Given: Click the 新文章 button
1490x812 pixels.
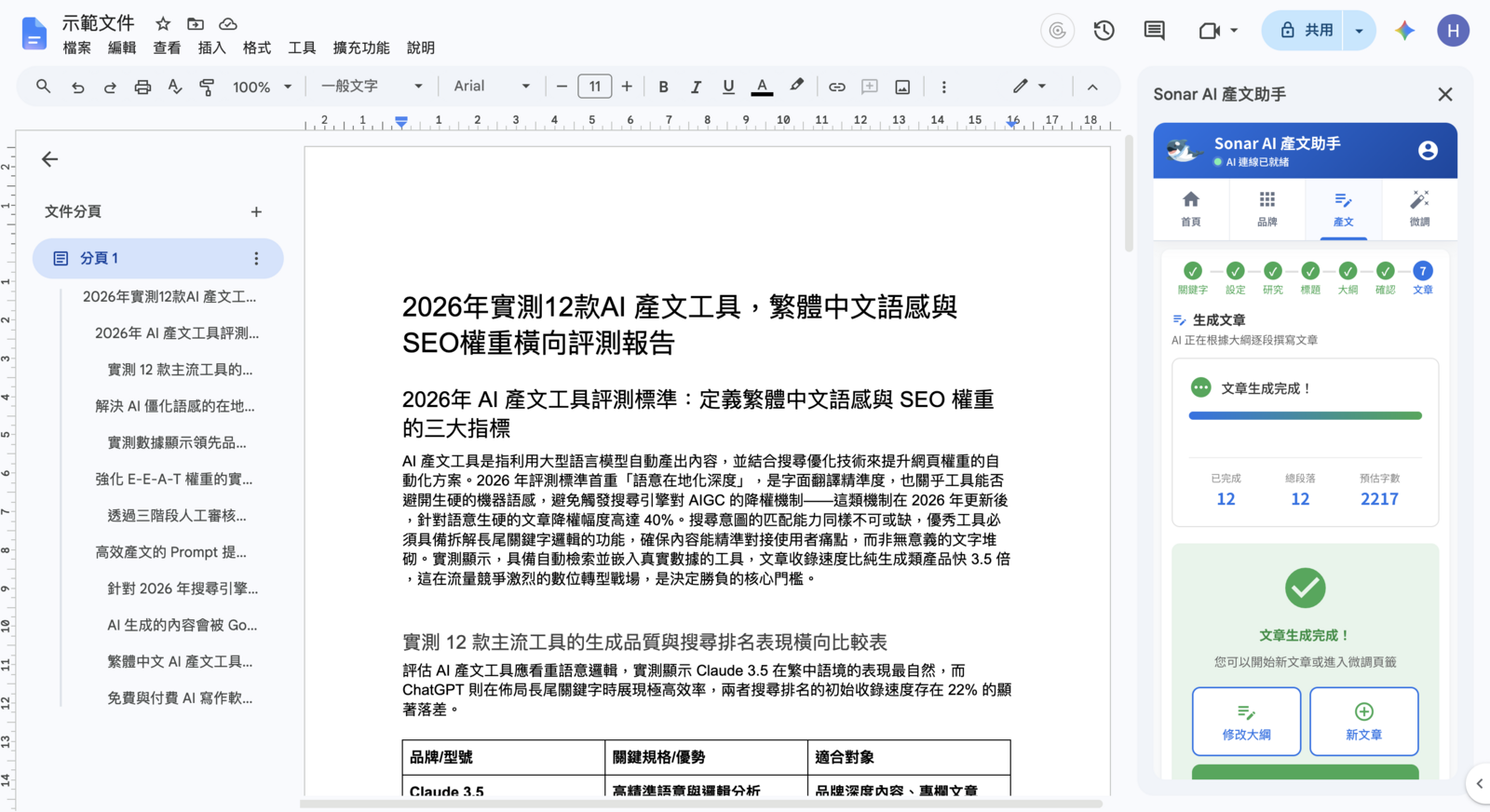Looking at the screenshot, I should 1363,722.
